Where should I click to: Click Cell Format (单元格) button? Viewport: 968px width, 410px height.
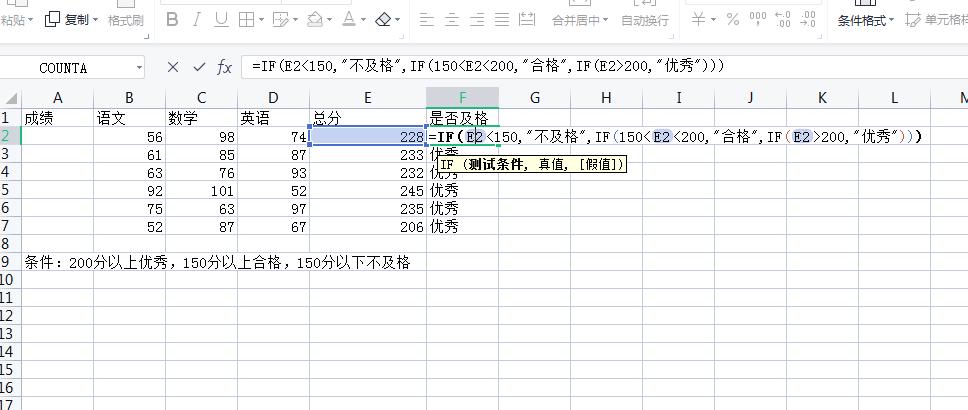pos(936,20)
